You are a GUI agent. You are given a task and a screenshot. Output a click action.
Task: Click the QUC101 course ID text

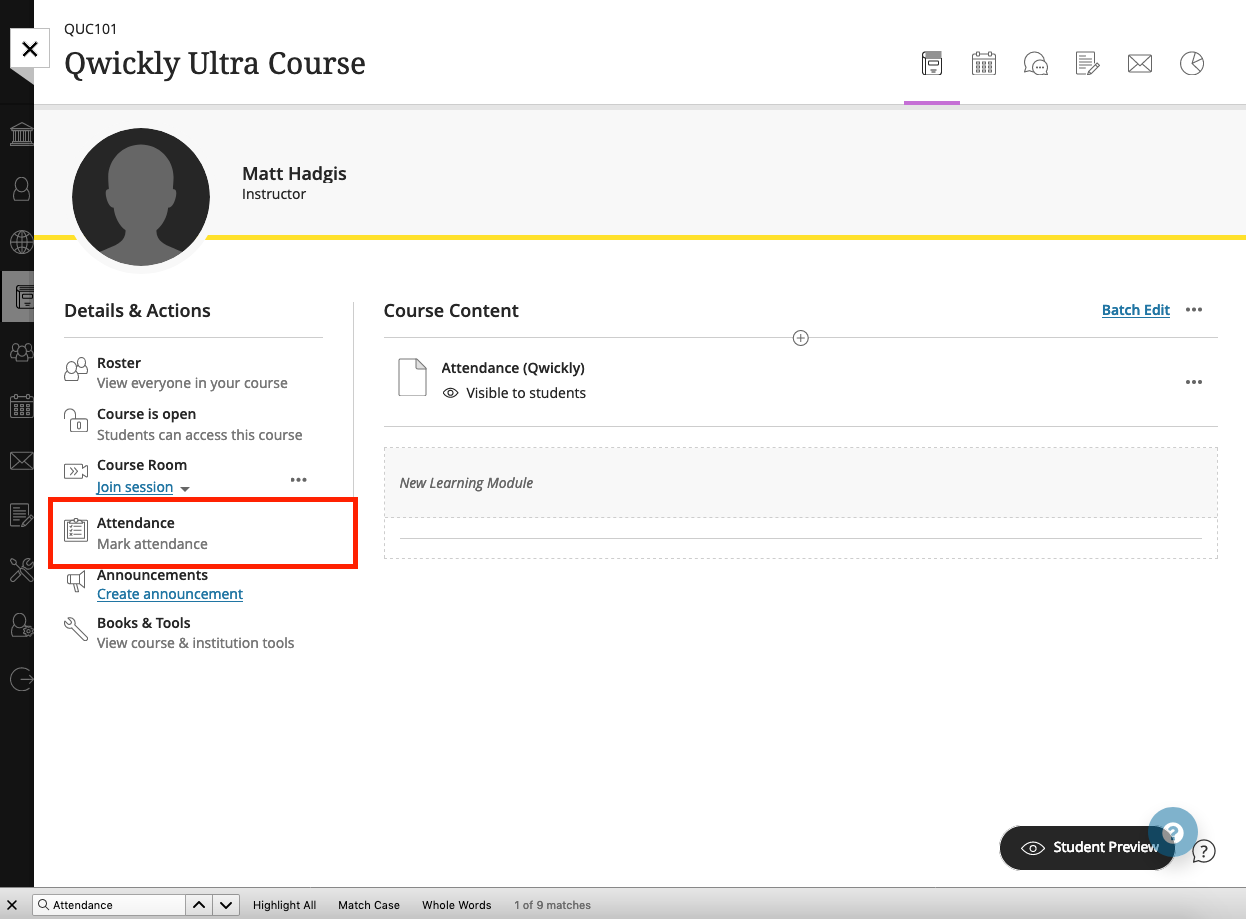click(x=91, y=29)
